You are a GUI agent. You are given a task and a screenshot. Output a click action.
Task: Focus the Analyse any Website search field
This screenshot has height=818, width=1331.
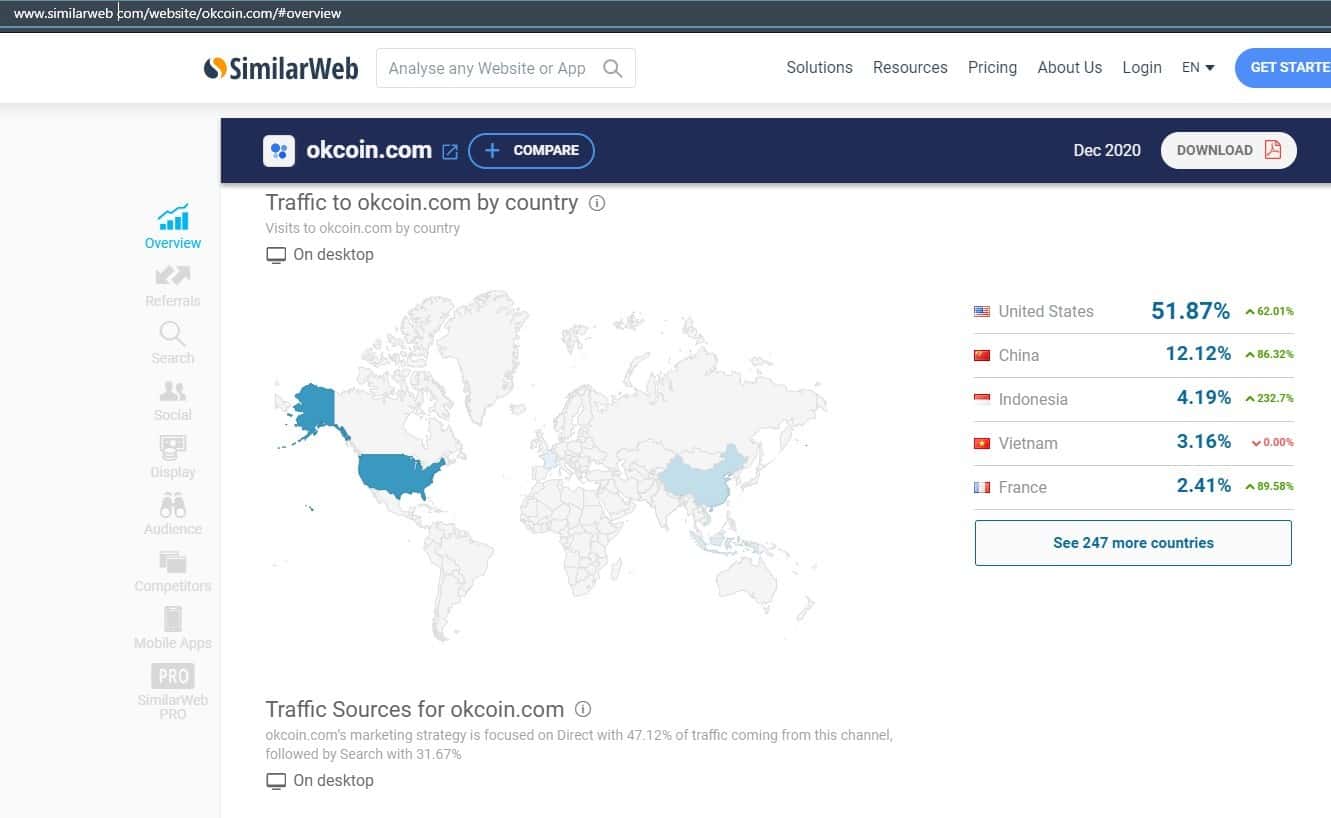pos(506,69)
